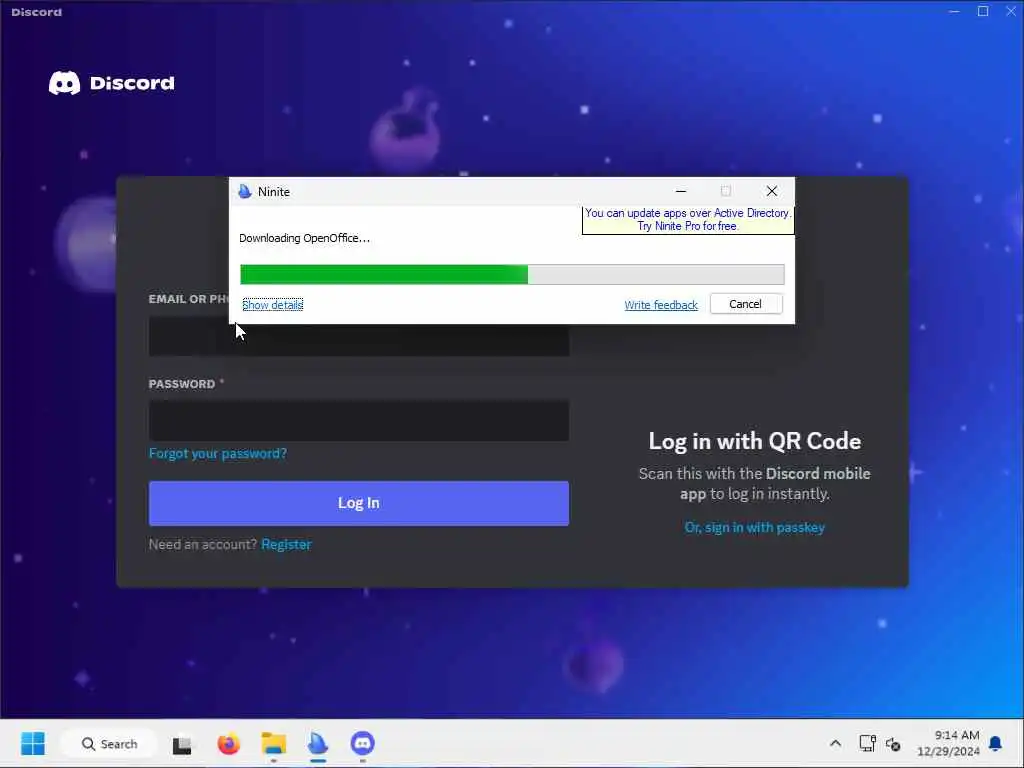
Task: Click the Ninite Pro Active Directory banner
Action: pyautogui.click(x=688, y=219)
